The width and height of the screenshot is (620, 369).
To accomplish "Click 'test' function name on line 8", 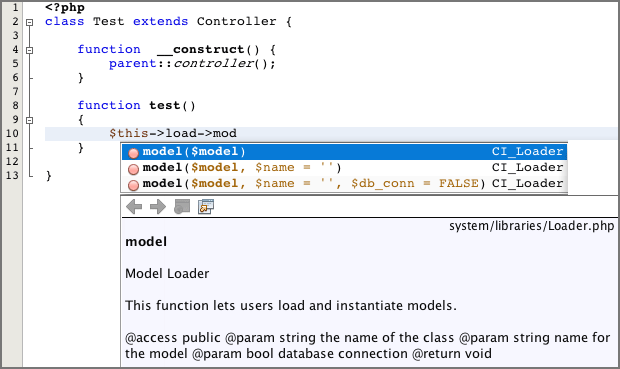I will coord(164,105).
